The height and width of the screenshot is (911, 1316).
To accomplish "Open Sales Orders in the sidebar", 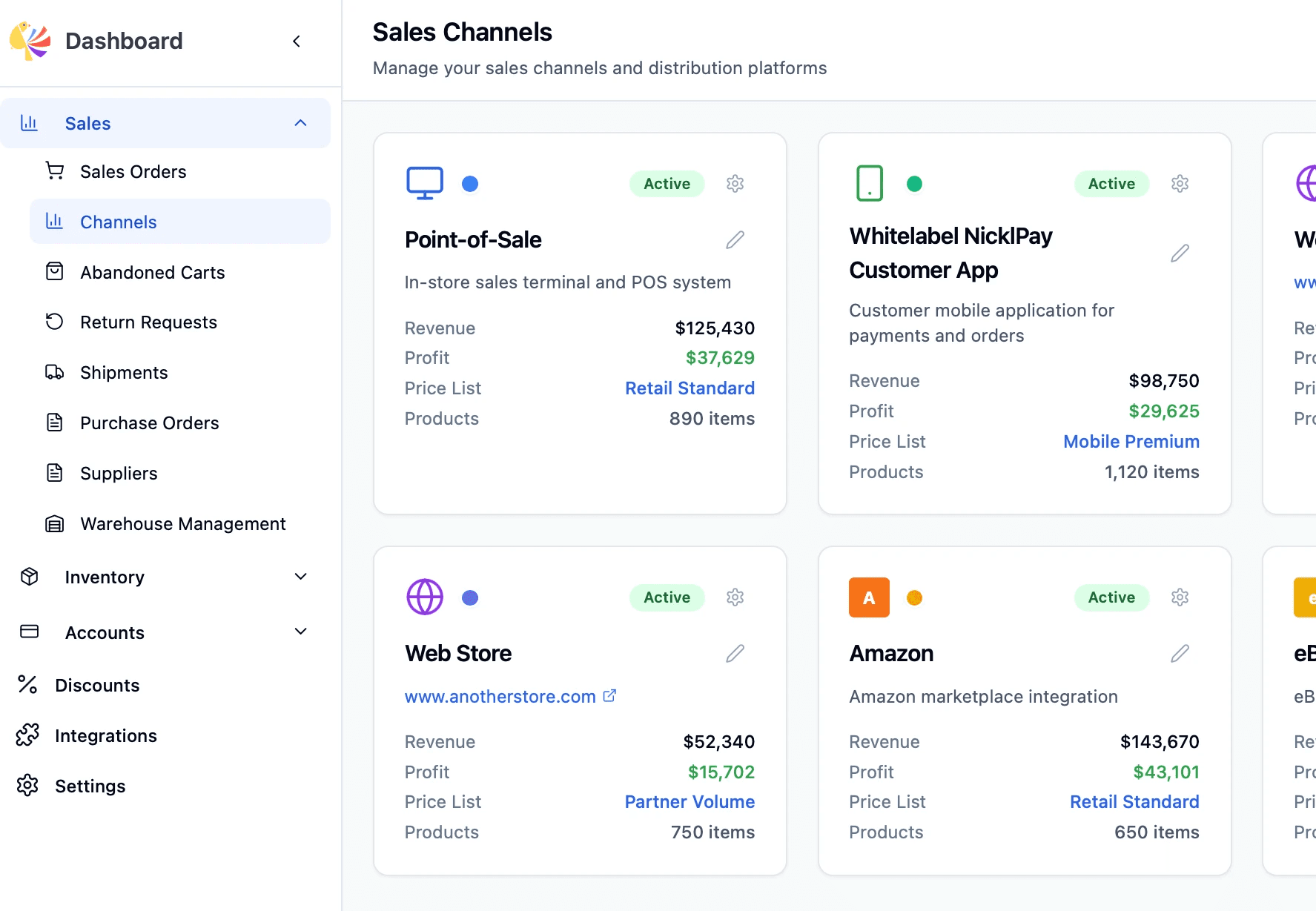I will [x=180, y=171].
